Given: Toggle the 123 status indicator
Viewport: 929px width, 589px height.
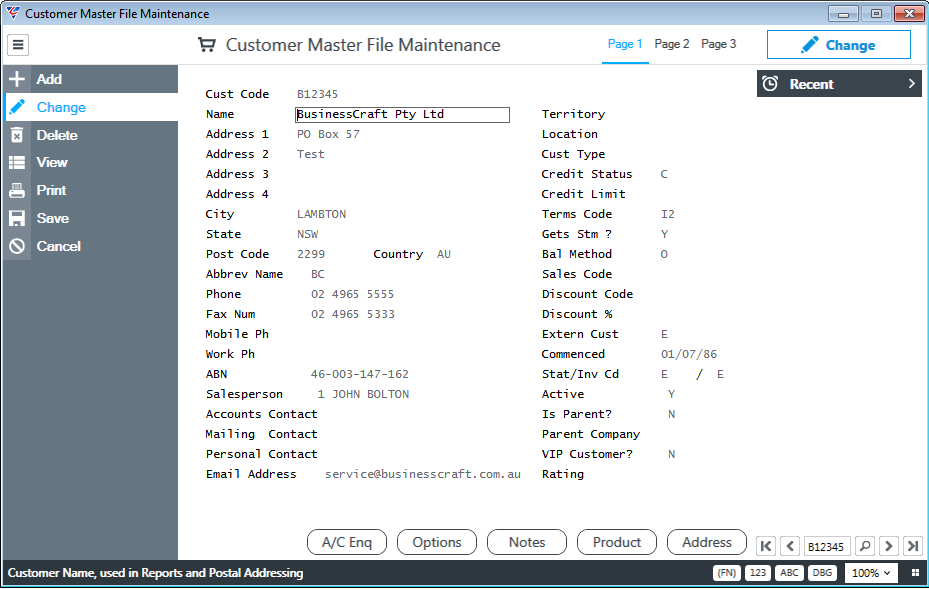Looking at the screenshot, I should (x=758, y=573).
